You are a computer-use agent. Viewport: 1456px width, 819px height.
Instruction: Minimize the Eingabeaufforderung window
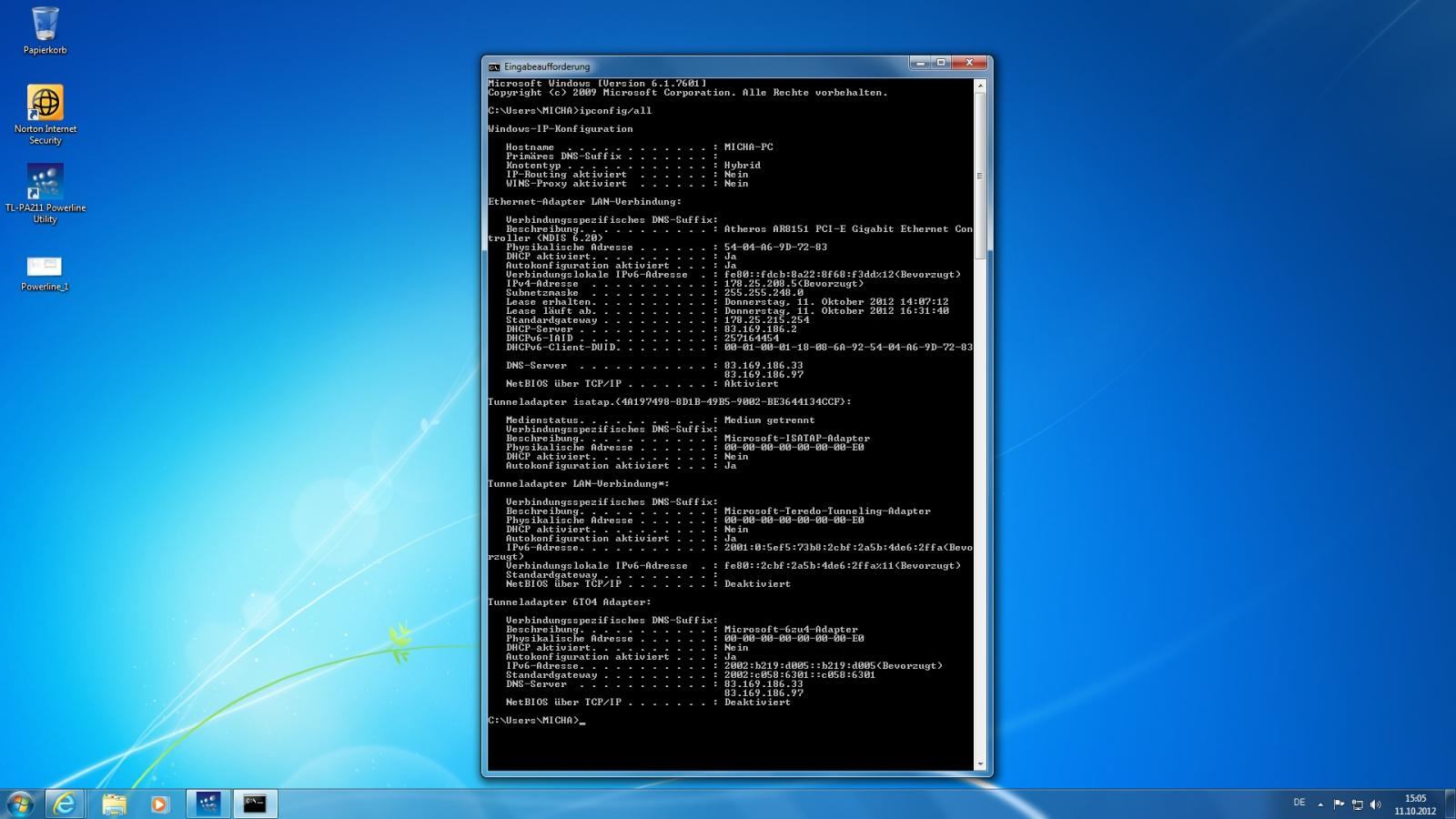(920, 63)
